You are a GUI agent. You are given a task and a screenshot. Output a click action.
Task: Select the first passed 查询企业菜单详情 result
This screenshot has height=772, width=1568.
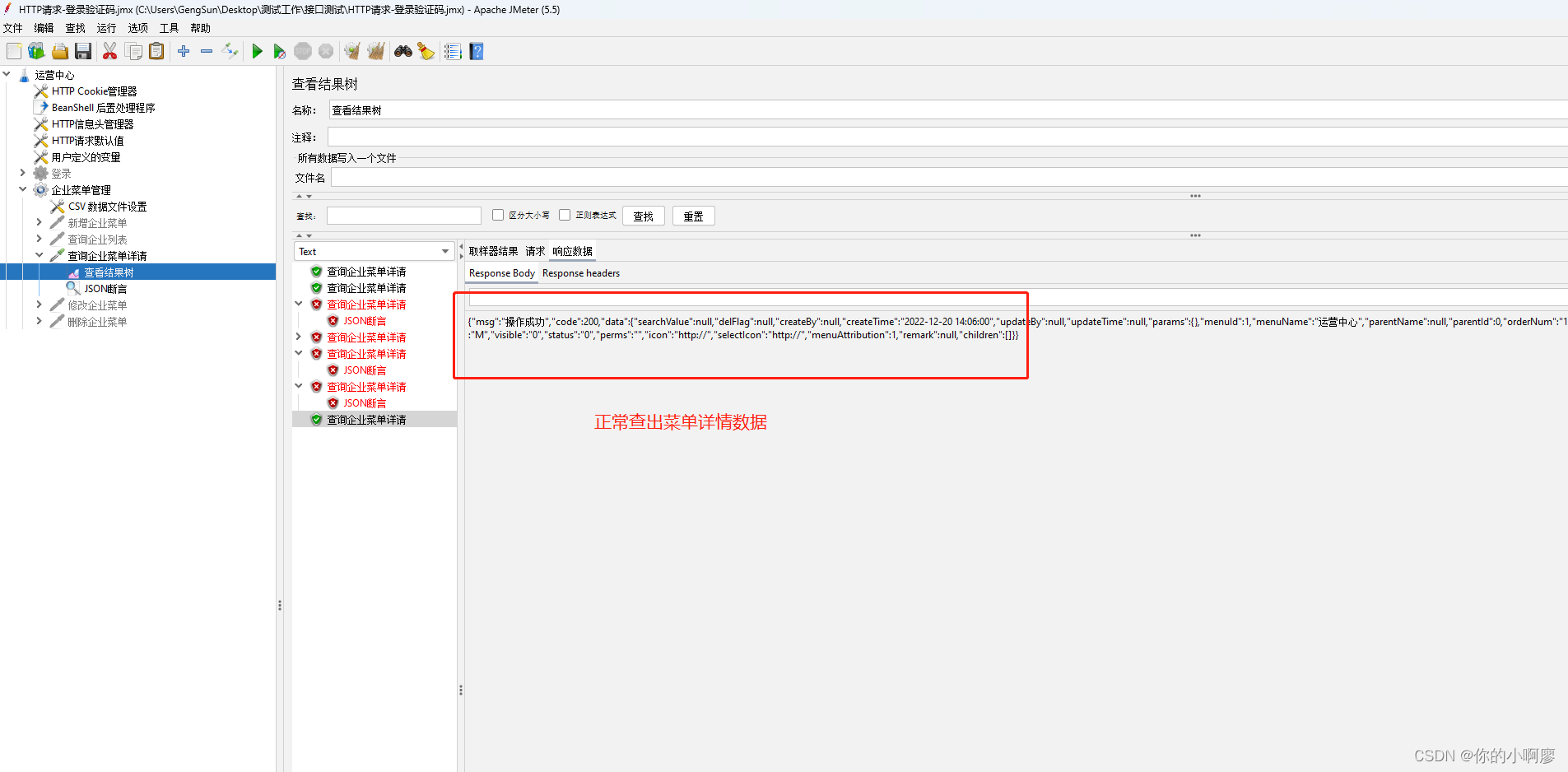tap(366, 272)
